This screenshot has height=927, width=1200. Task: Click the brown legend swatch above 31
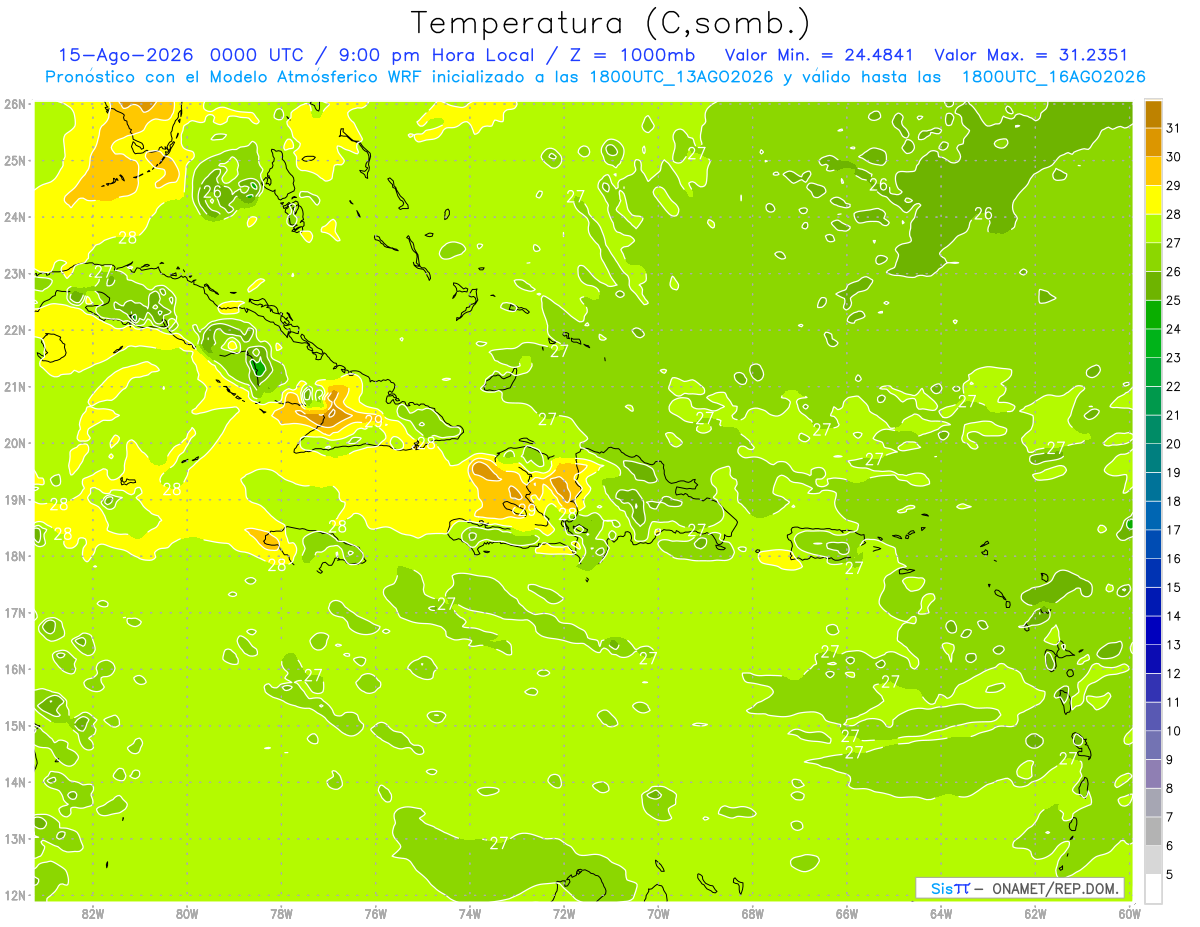pos(1153,114)
